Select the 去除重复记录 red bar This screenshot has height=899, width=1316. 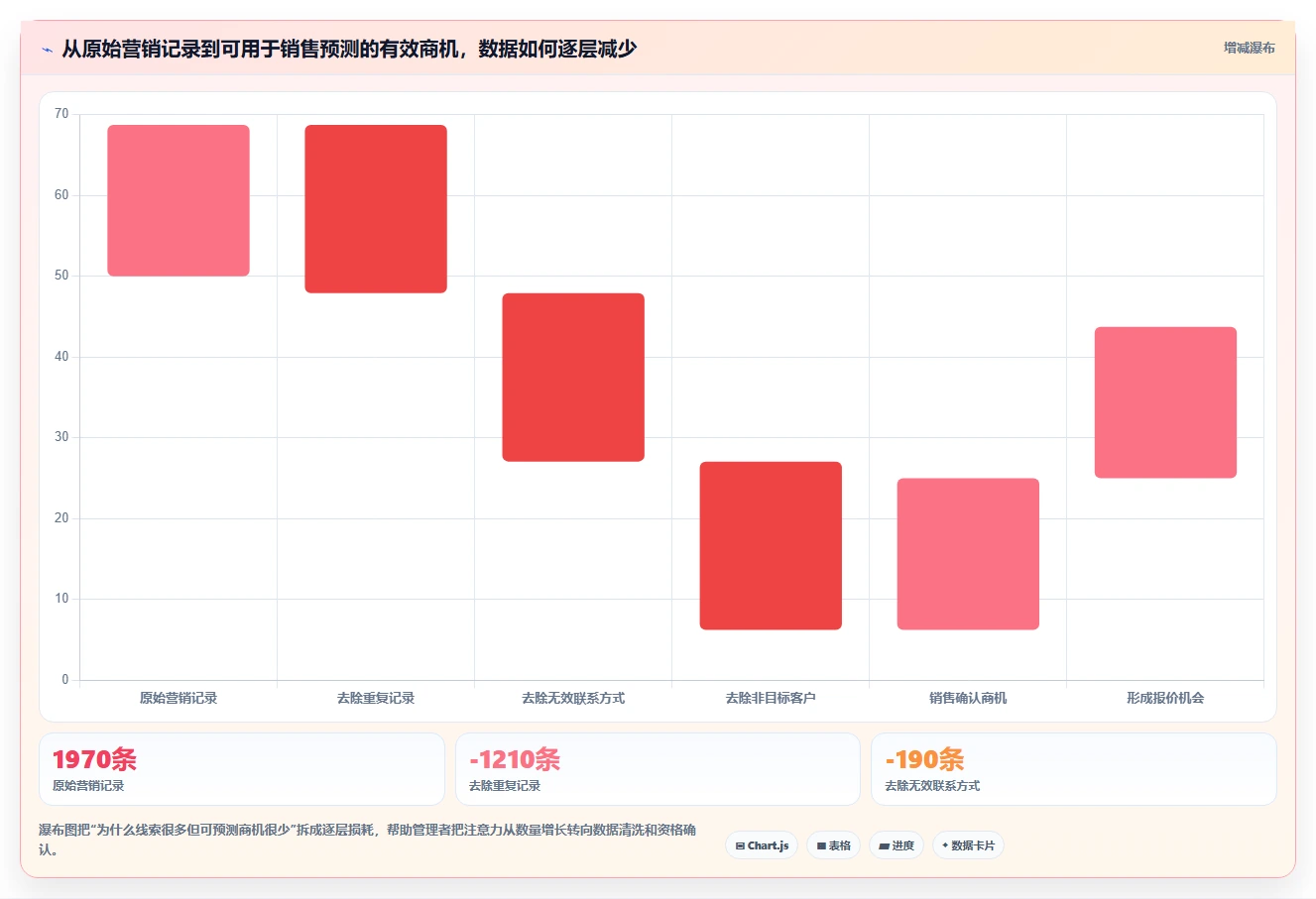point(376,209)
